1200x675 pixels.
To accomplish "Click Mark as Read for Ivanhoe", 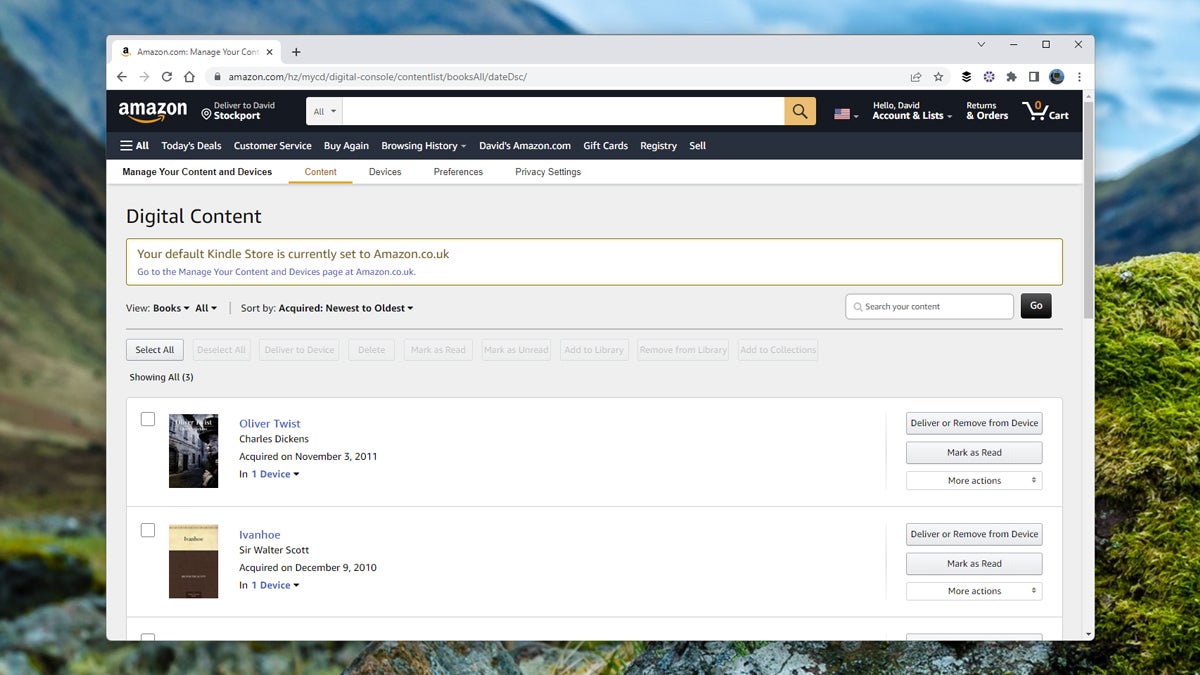I will [x=973, y=563].
